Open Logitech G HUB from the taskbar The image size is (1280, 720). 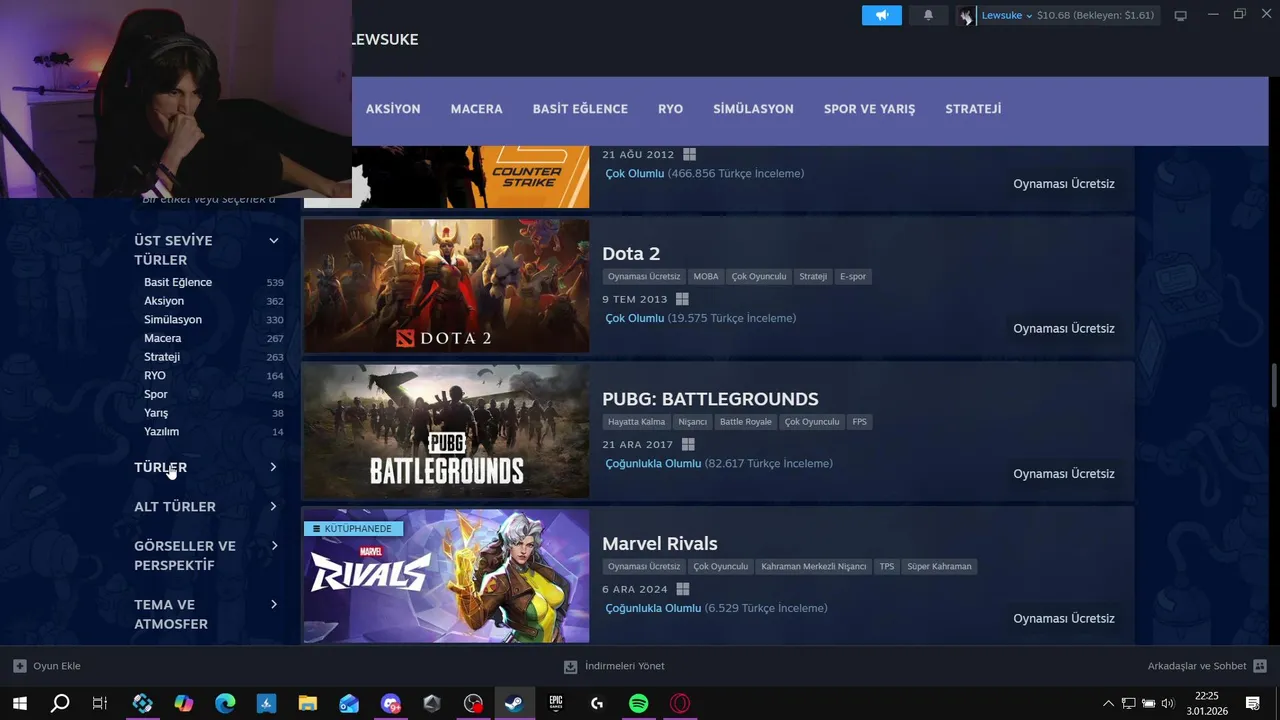pyautogui.click(x=597, y=703)
